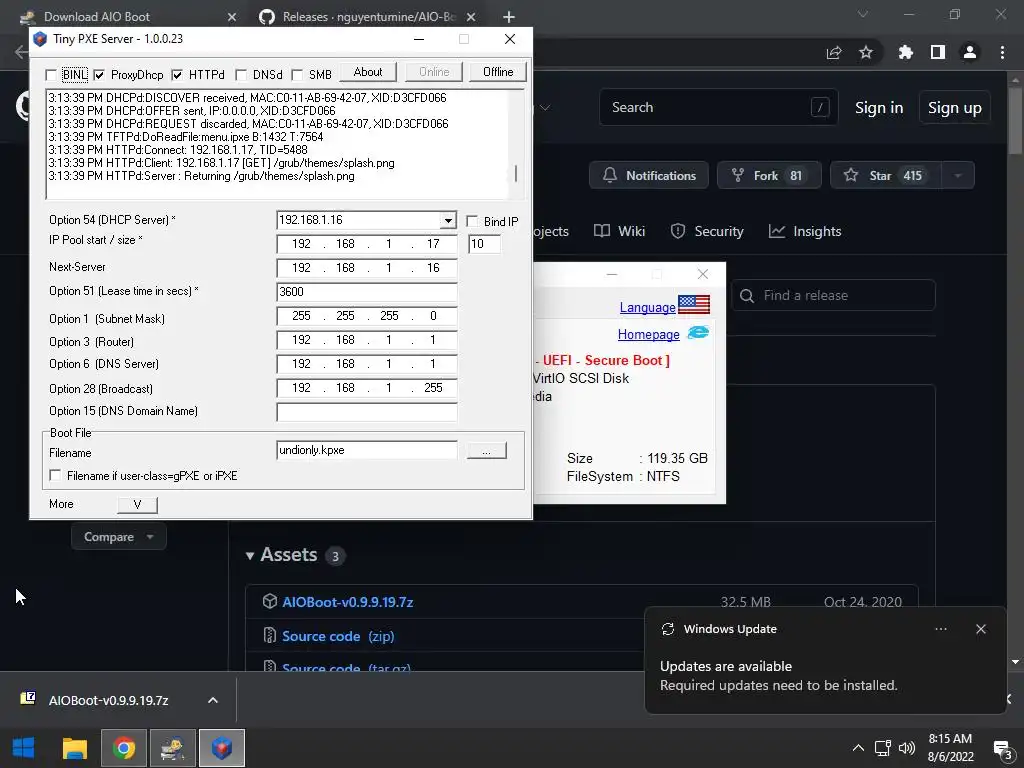Viewport: 1024px width, 768px height.
Task: Collapse the Assets section
Action: click(249, 556)
